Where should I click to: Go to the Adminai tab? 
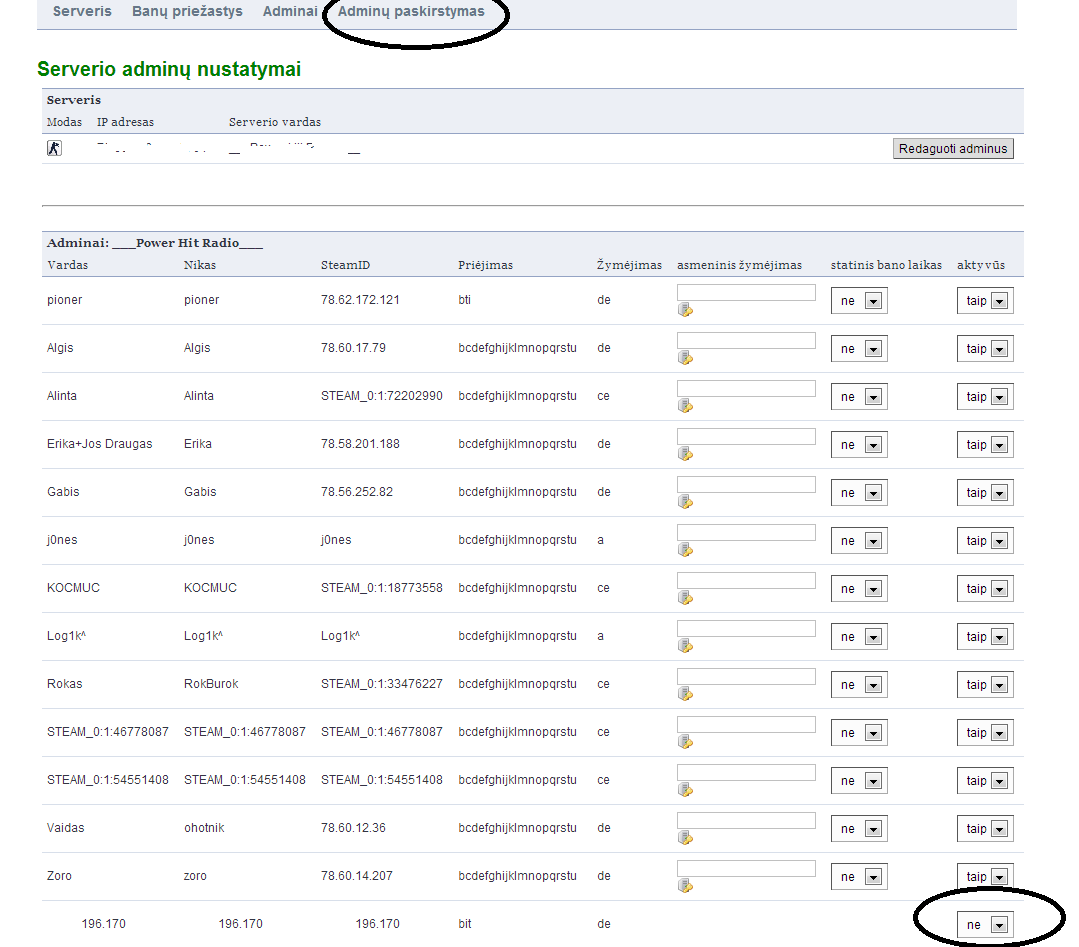[x=290, y=11]
